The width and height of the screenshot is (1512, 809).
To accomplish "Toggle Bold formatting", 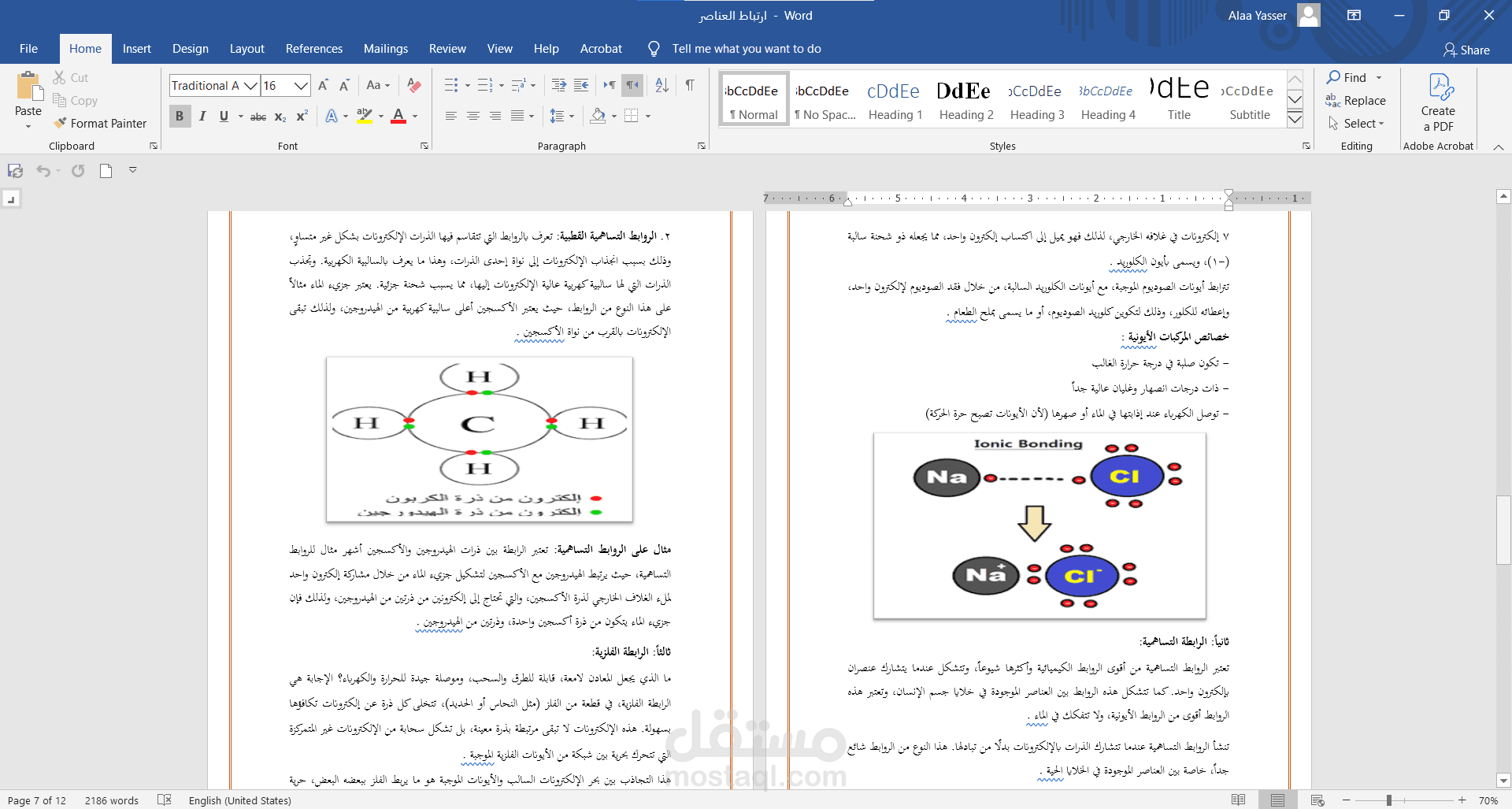I will click(x=180, y=117).
